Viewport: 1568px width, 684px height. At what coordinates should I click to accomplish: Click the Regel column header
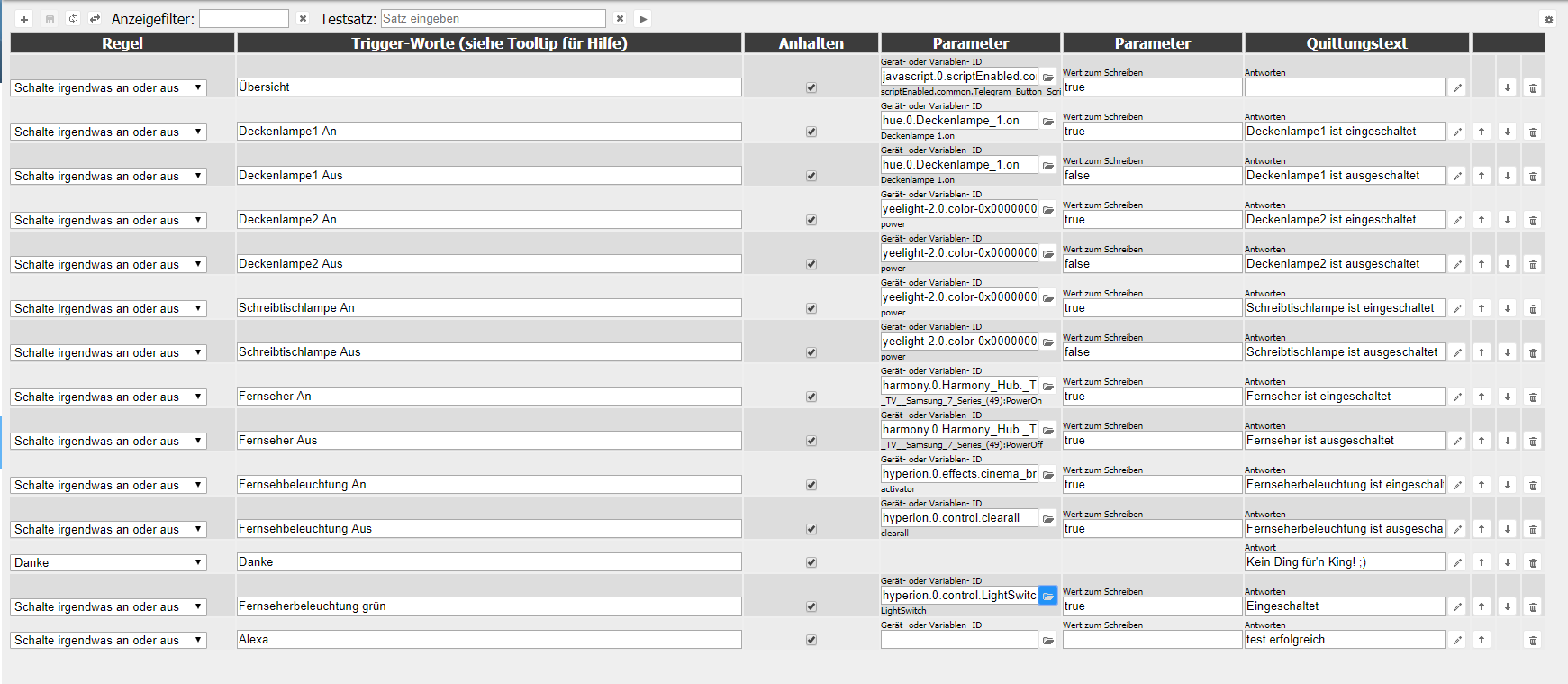[x=122, y=43]
